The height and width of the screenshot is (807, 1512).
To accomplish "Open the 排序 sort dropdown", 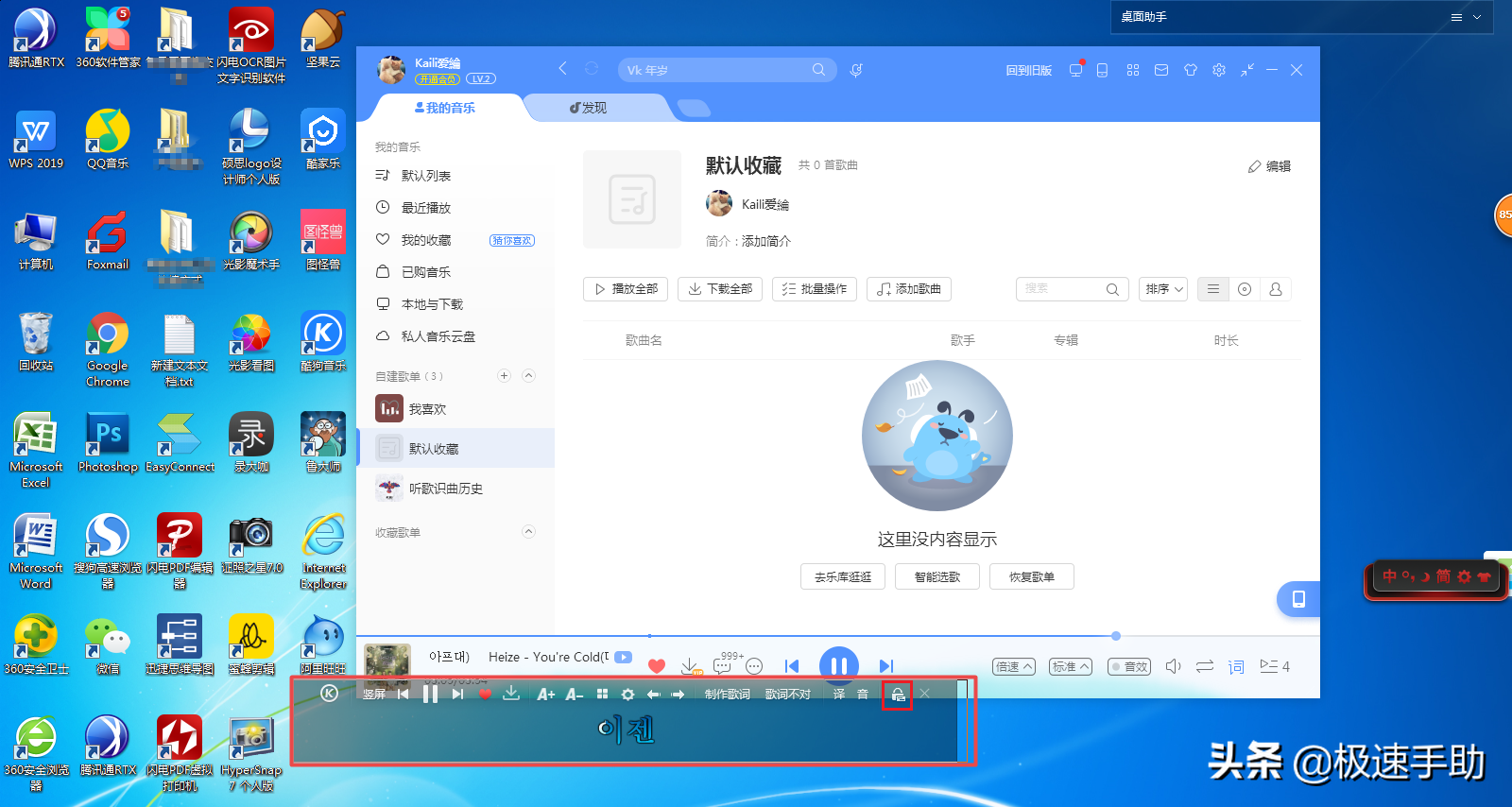I will coord(1163,289).
